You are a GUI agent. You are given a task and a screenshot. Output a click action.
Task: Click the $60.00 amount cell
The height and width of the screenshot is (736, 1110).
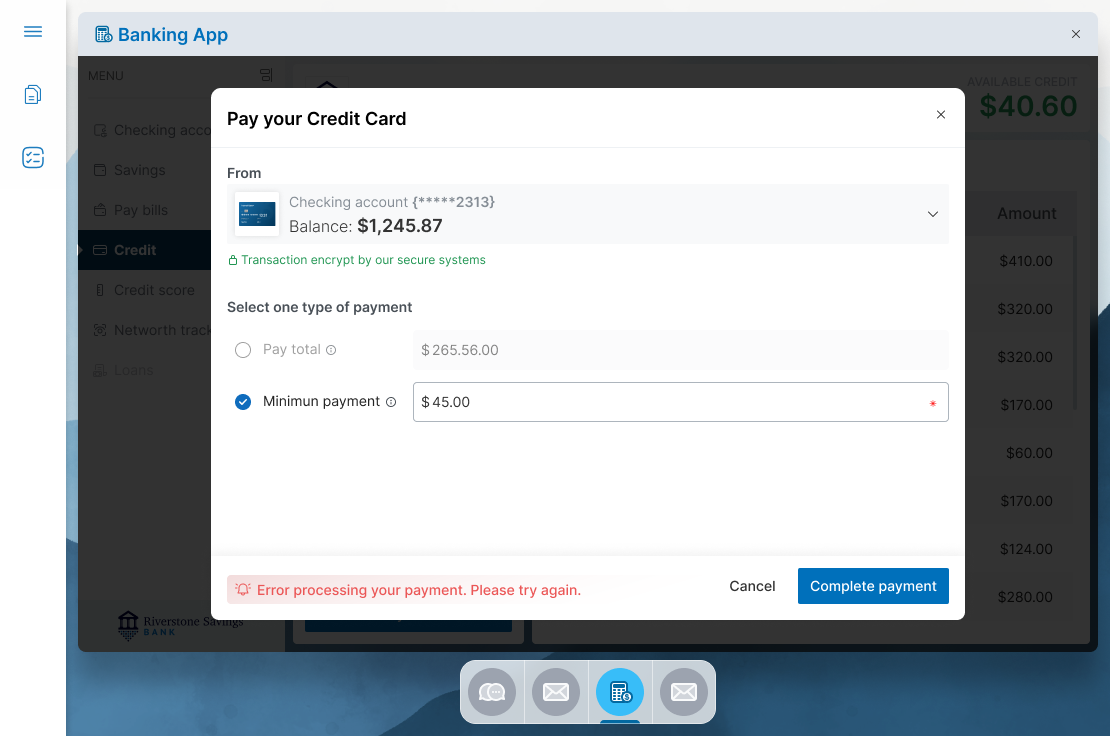pyautogui.click(x=1029, y=453)
